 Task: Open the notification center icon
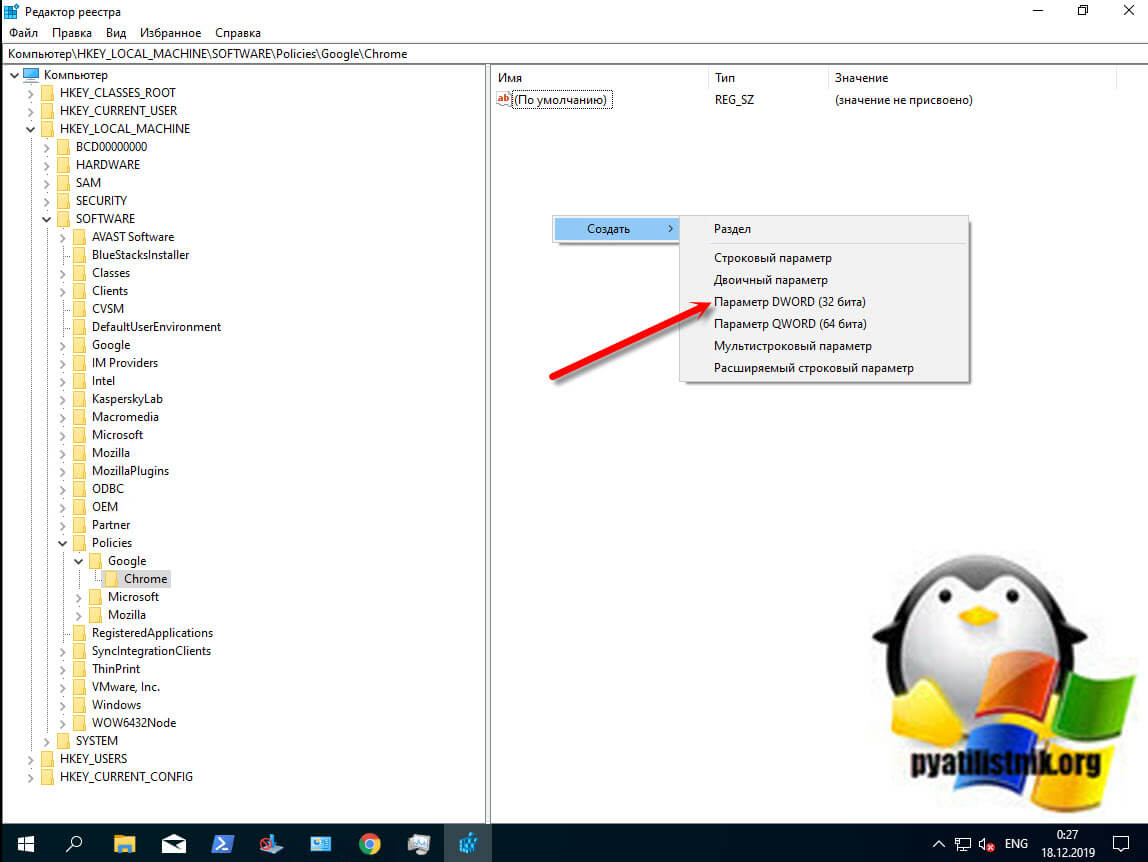tap(1120, 844)
